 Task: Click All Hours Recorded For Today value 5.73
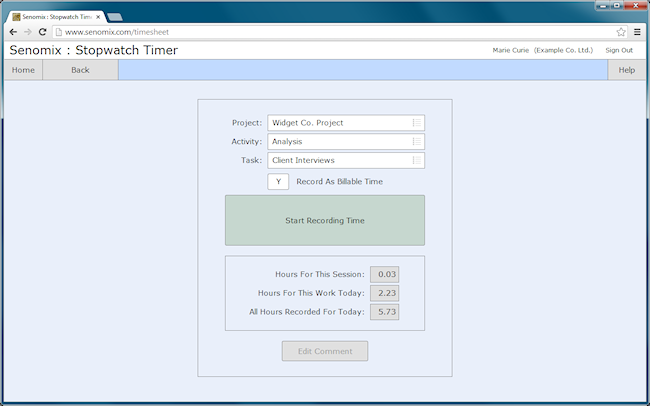[385, 311]
